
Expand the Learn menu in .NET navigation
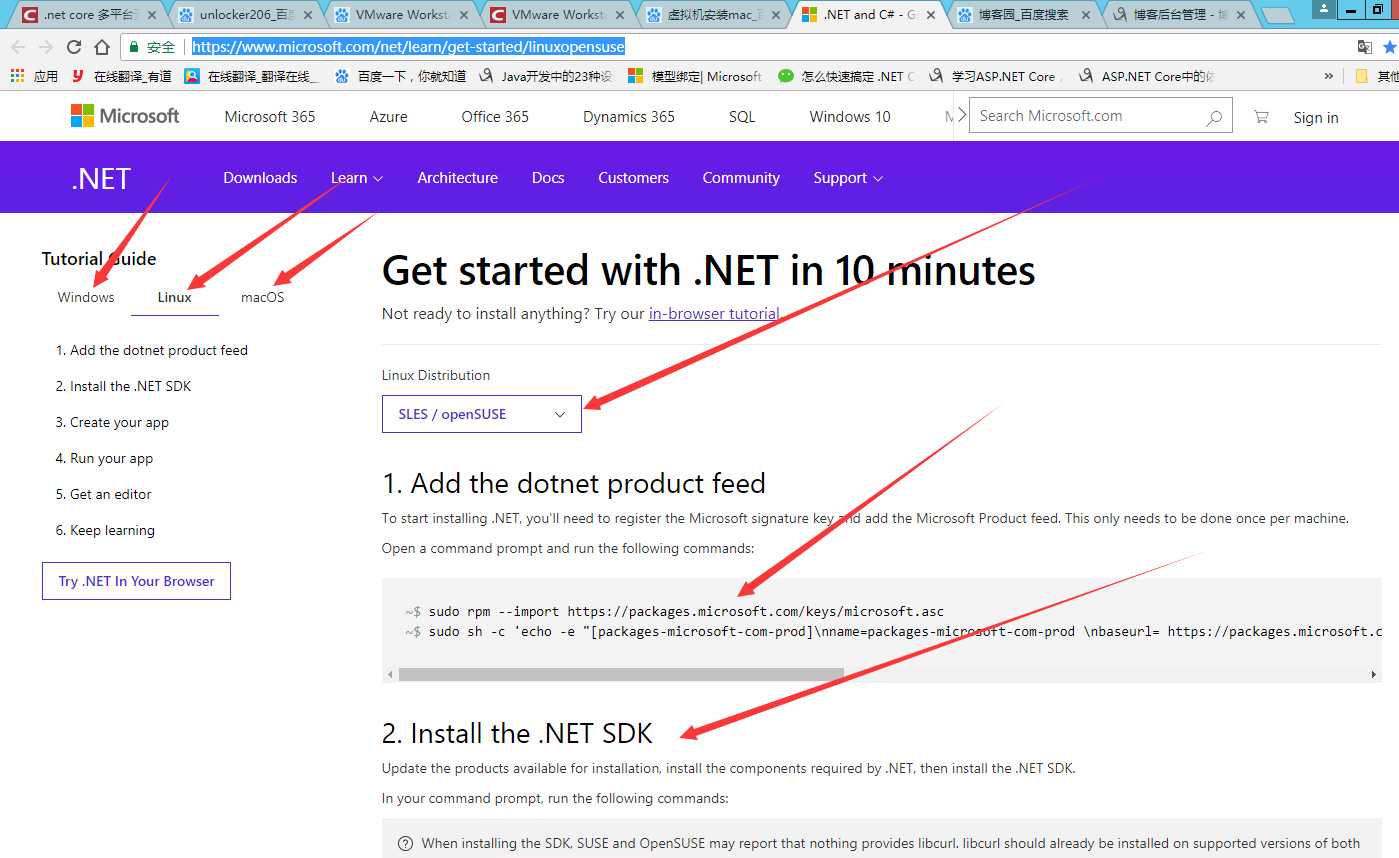357,178
